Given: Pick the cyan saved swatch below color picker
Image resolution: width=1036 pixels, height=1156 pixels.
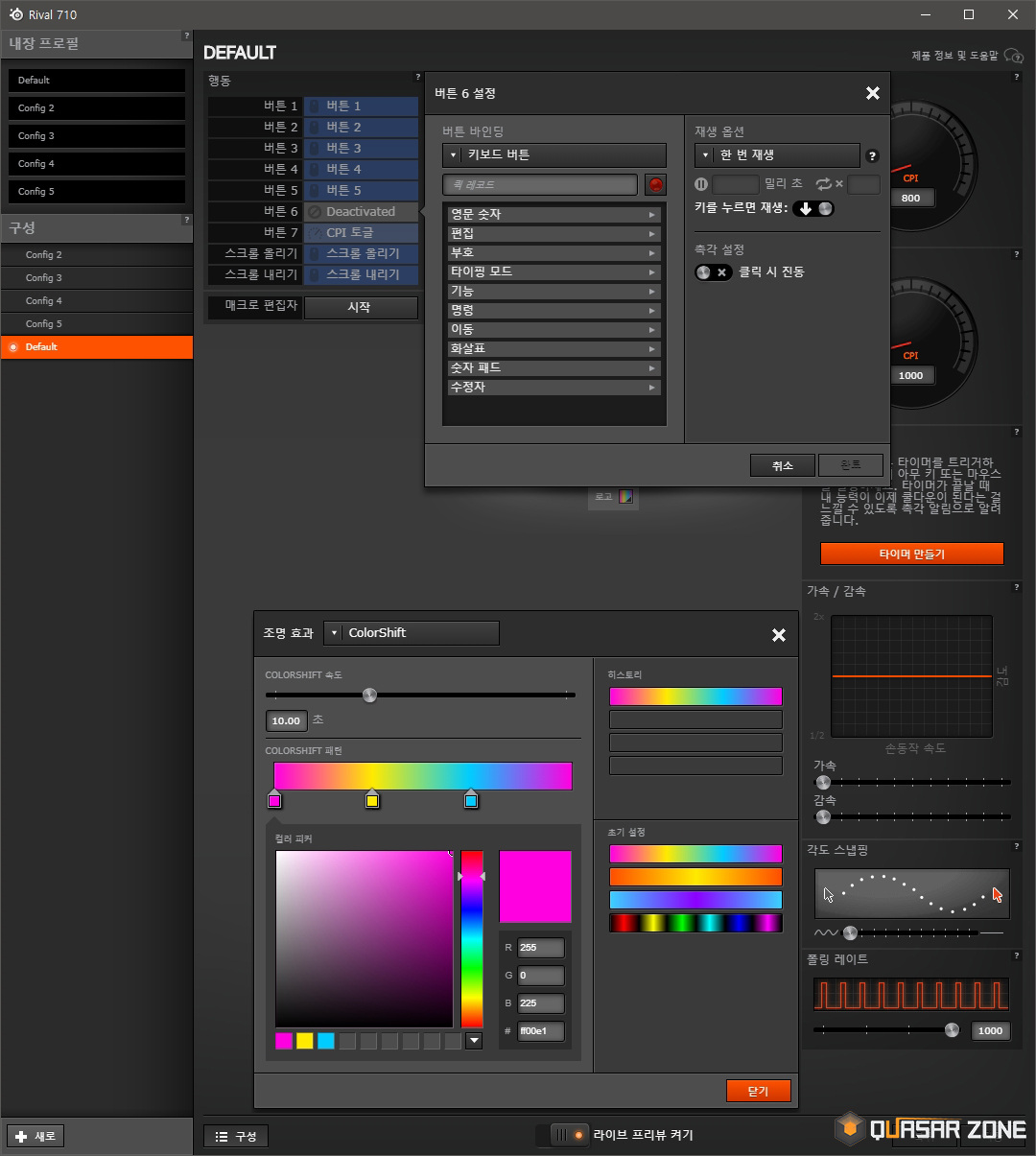Looking at the screenshot, I should click(x=326, y=1041).
